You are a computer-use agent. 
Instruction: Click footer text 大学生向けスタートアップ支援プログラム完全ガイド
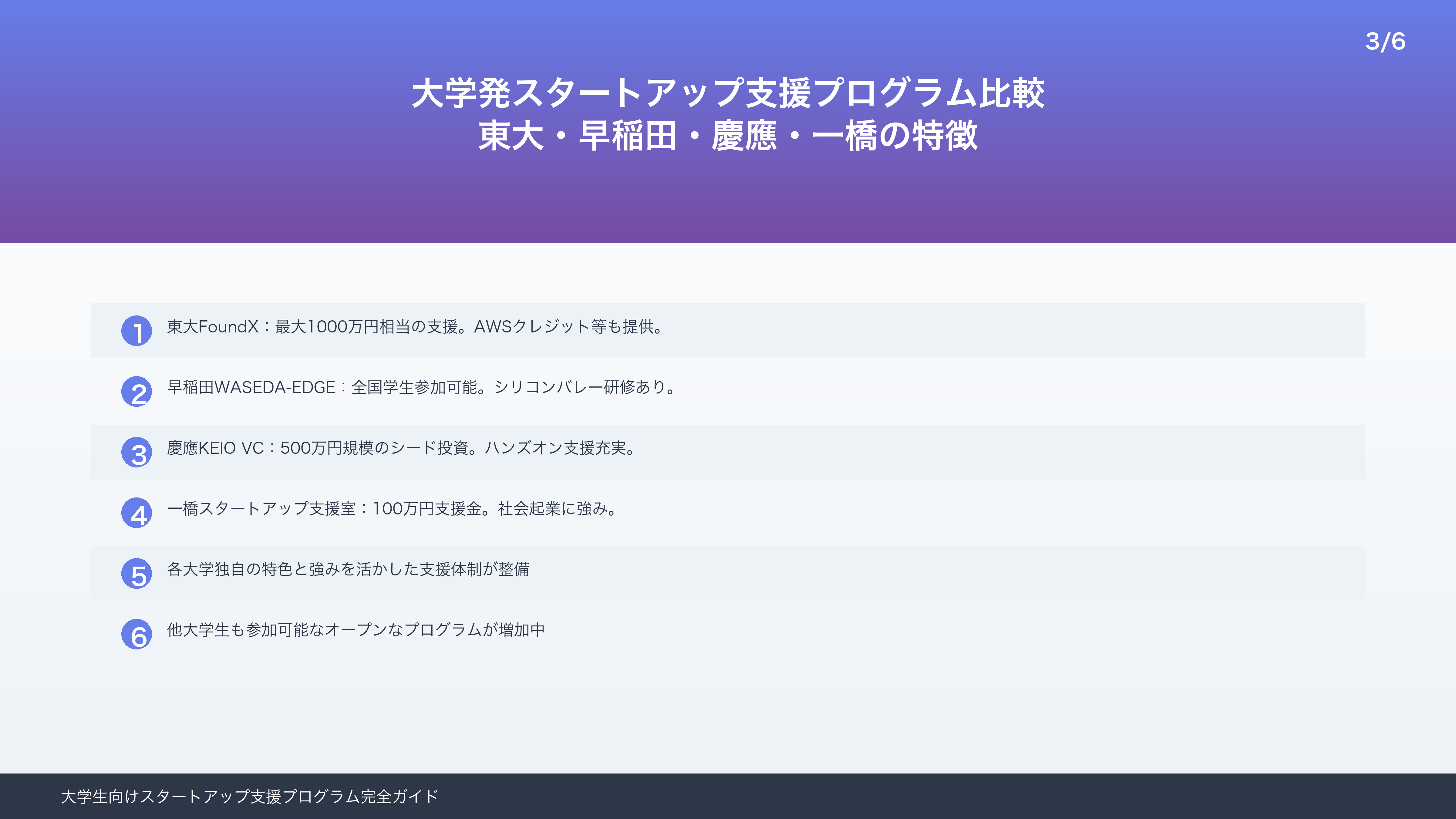point(249,796)
